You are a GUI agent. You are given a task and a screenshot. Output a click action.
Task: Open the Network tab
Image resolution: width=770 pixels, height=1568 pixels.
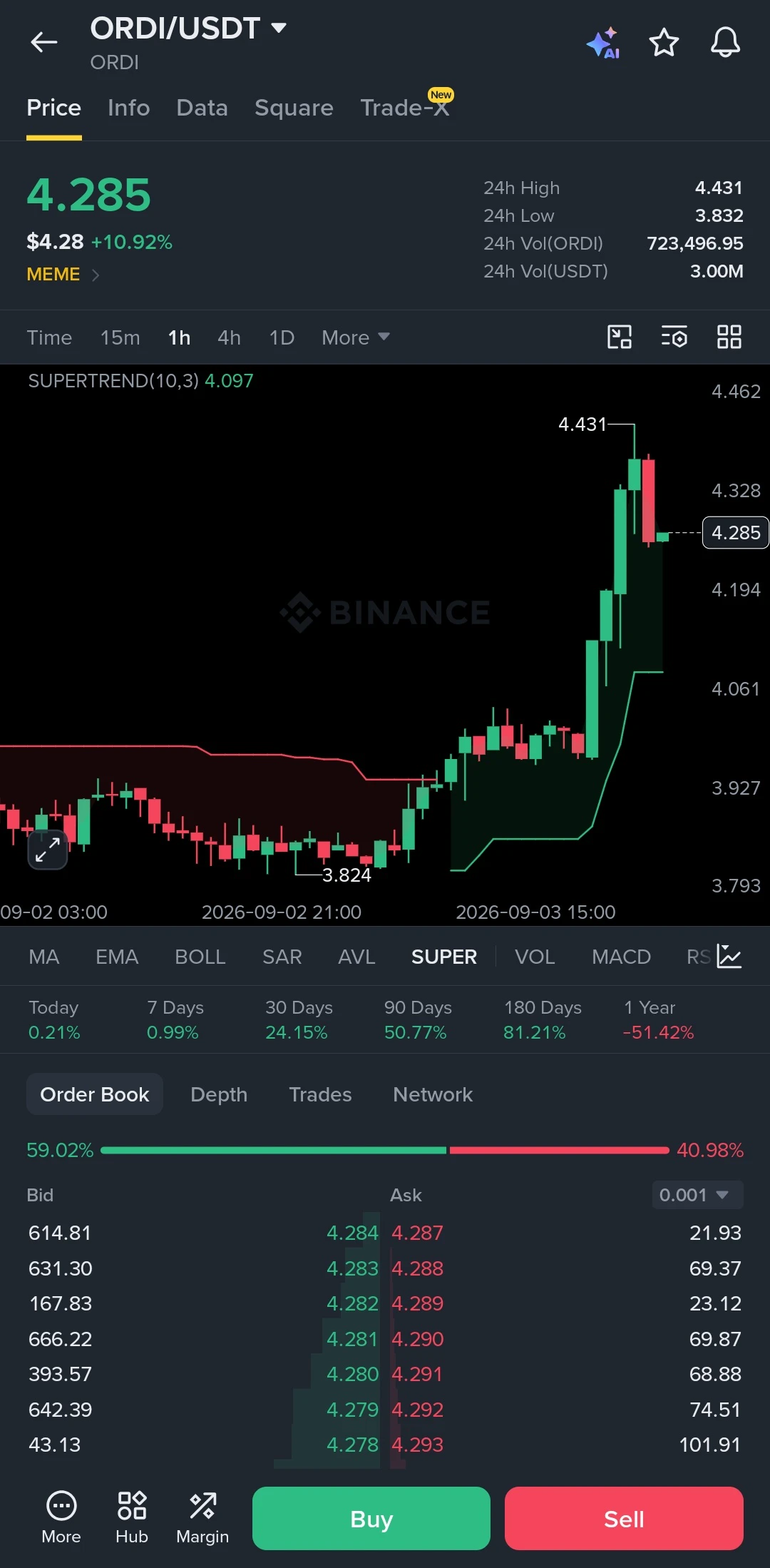point(433,1094)
